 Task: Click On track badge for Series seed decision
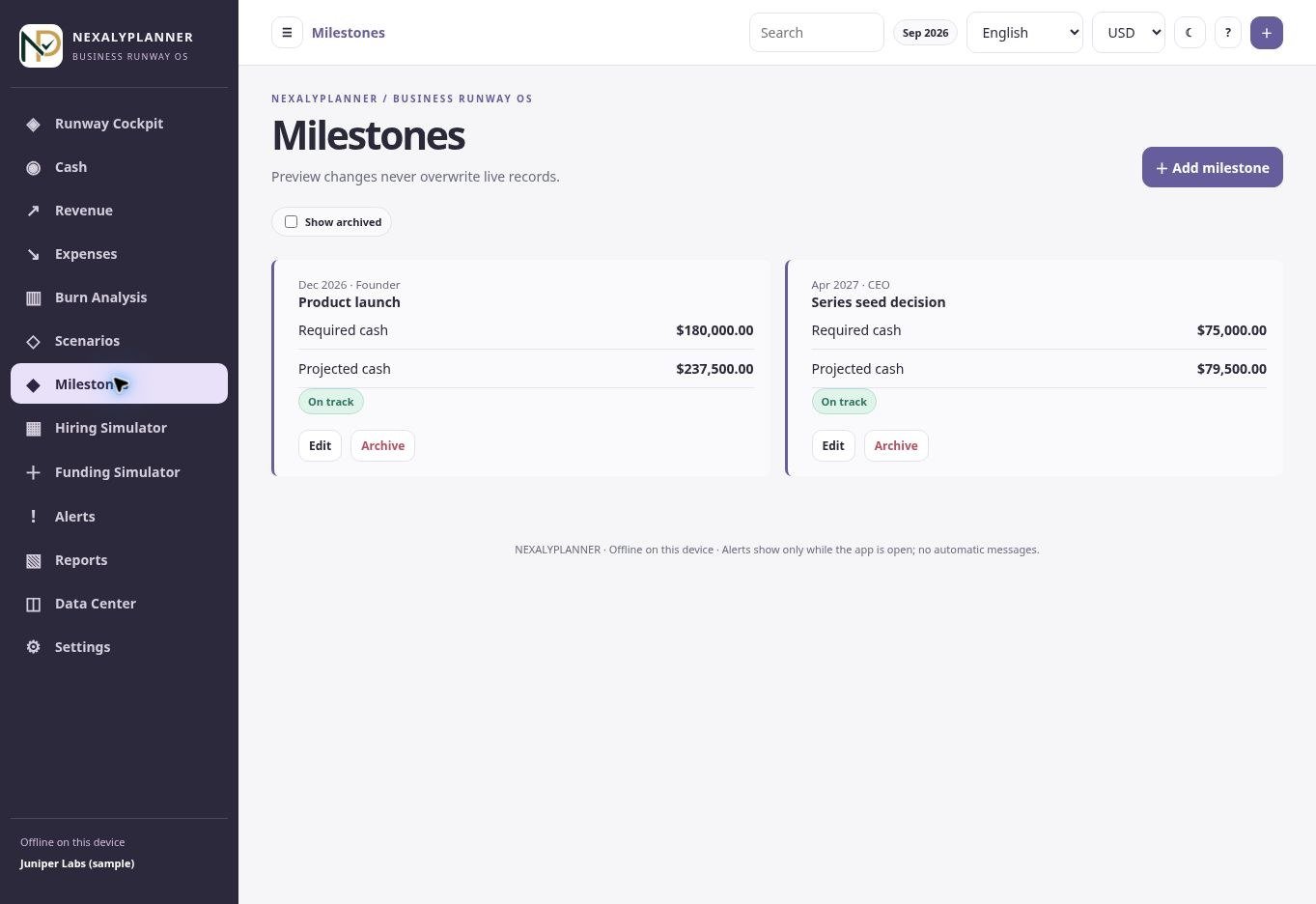point(844,402)
